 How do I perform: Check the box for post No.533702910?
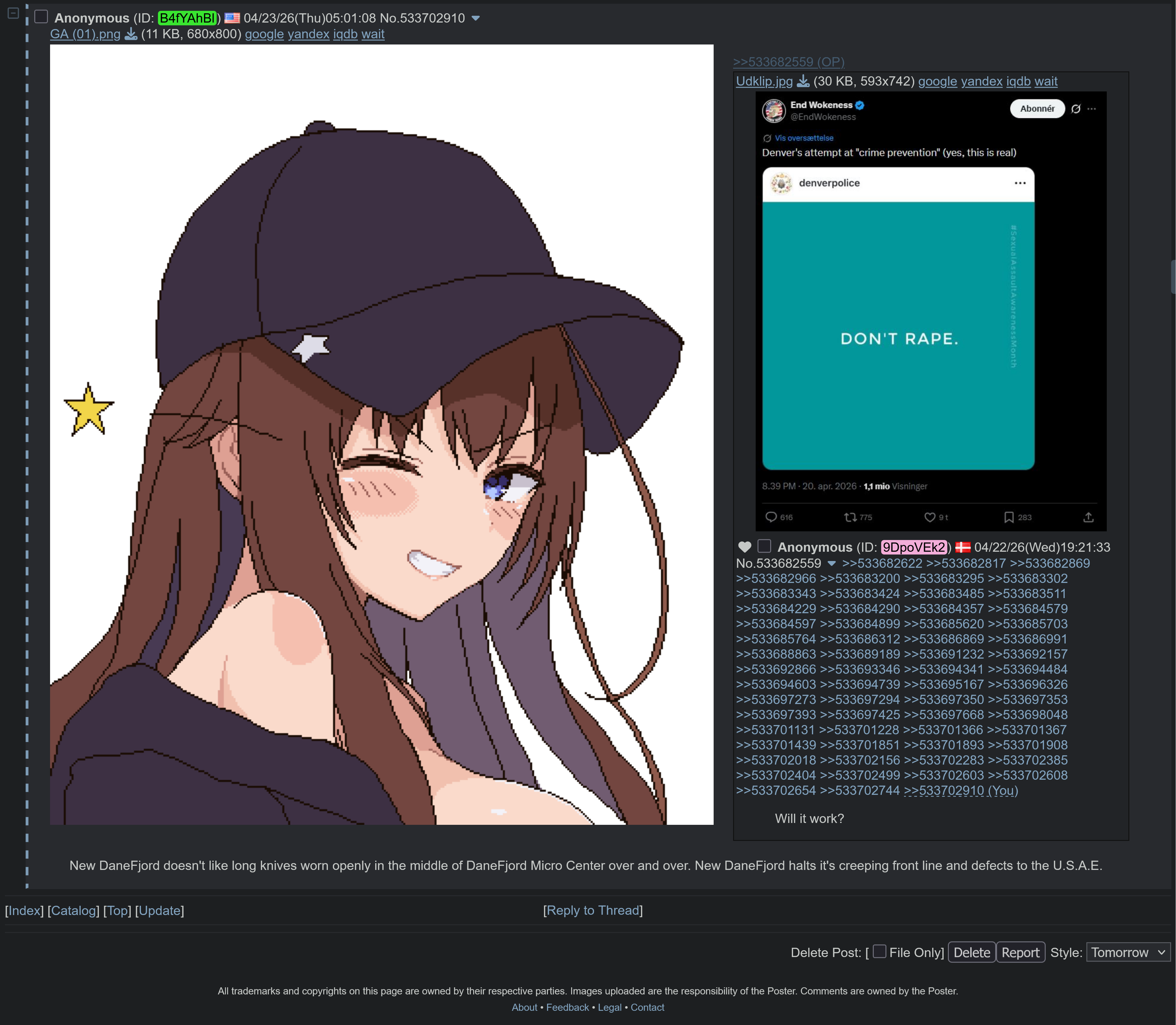pyautogui.click(x=41, y=17)
